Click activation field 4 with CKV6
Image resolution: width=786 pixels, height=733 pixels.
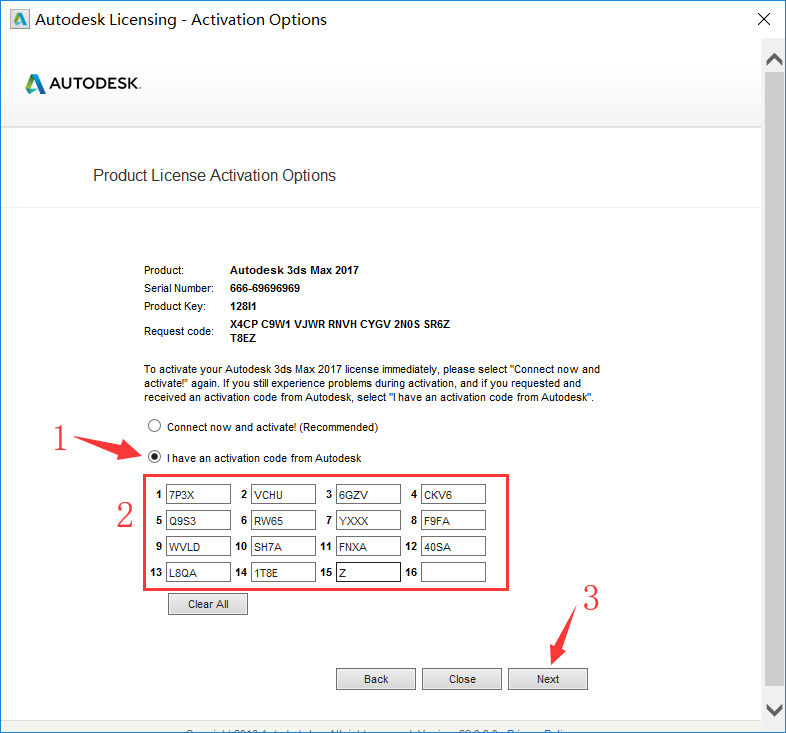tap(452, 494)
